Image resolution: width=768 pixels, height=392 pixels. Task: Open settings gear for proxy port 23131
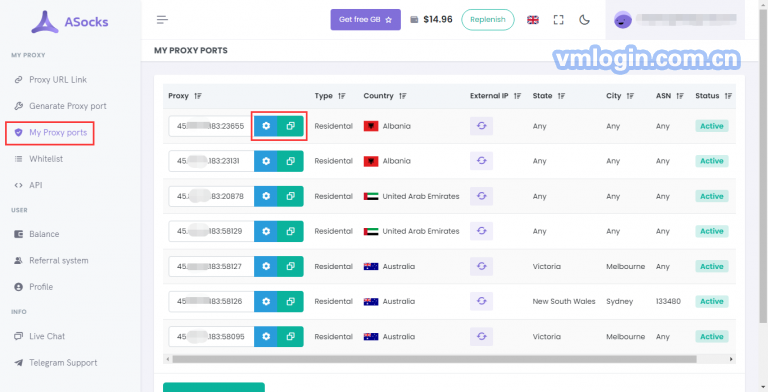(x=266, y=161)
